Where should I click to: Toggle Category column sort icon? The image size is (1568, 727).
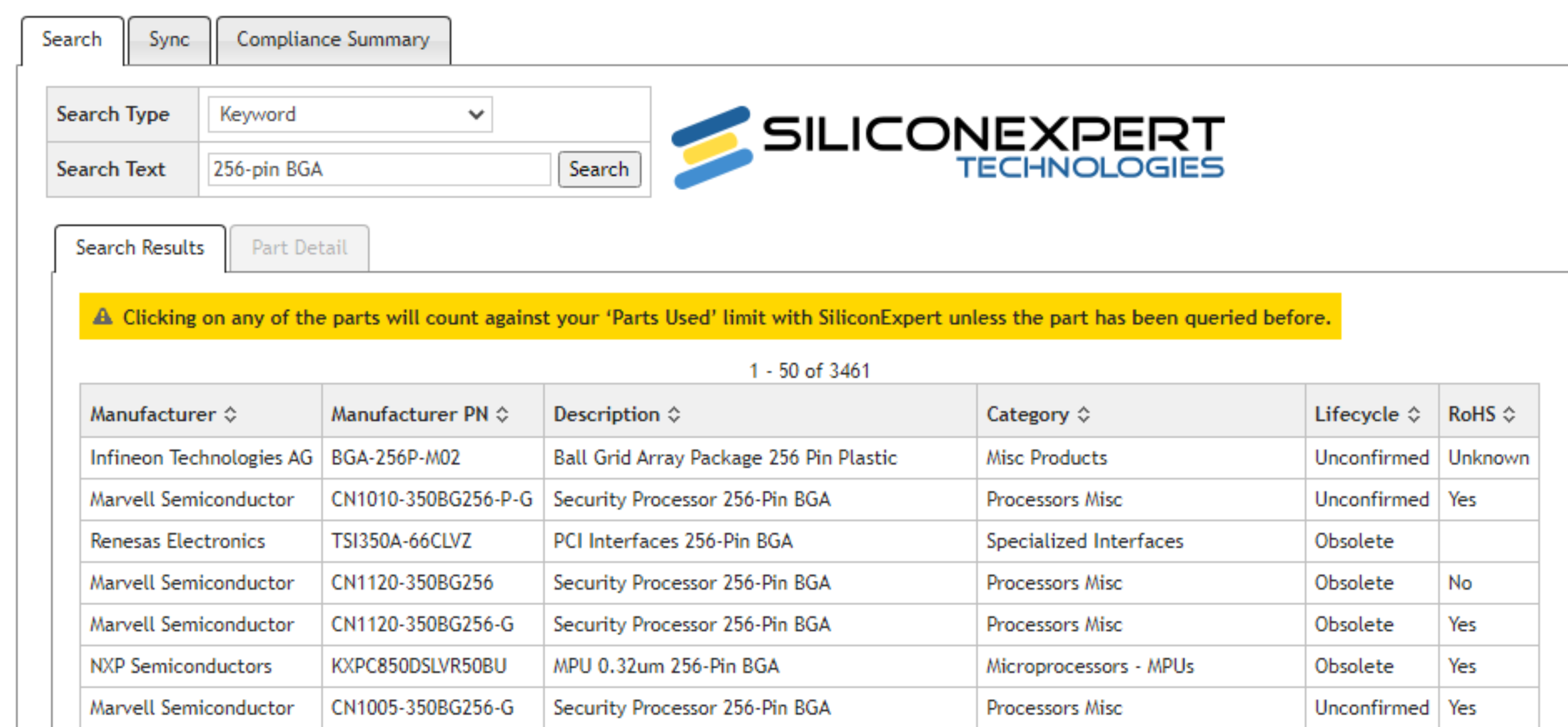point(1084,414)
